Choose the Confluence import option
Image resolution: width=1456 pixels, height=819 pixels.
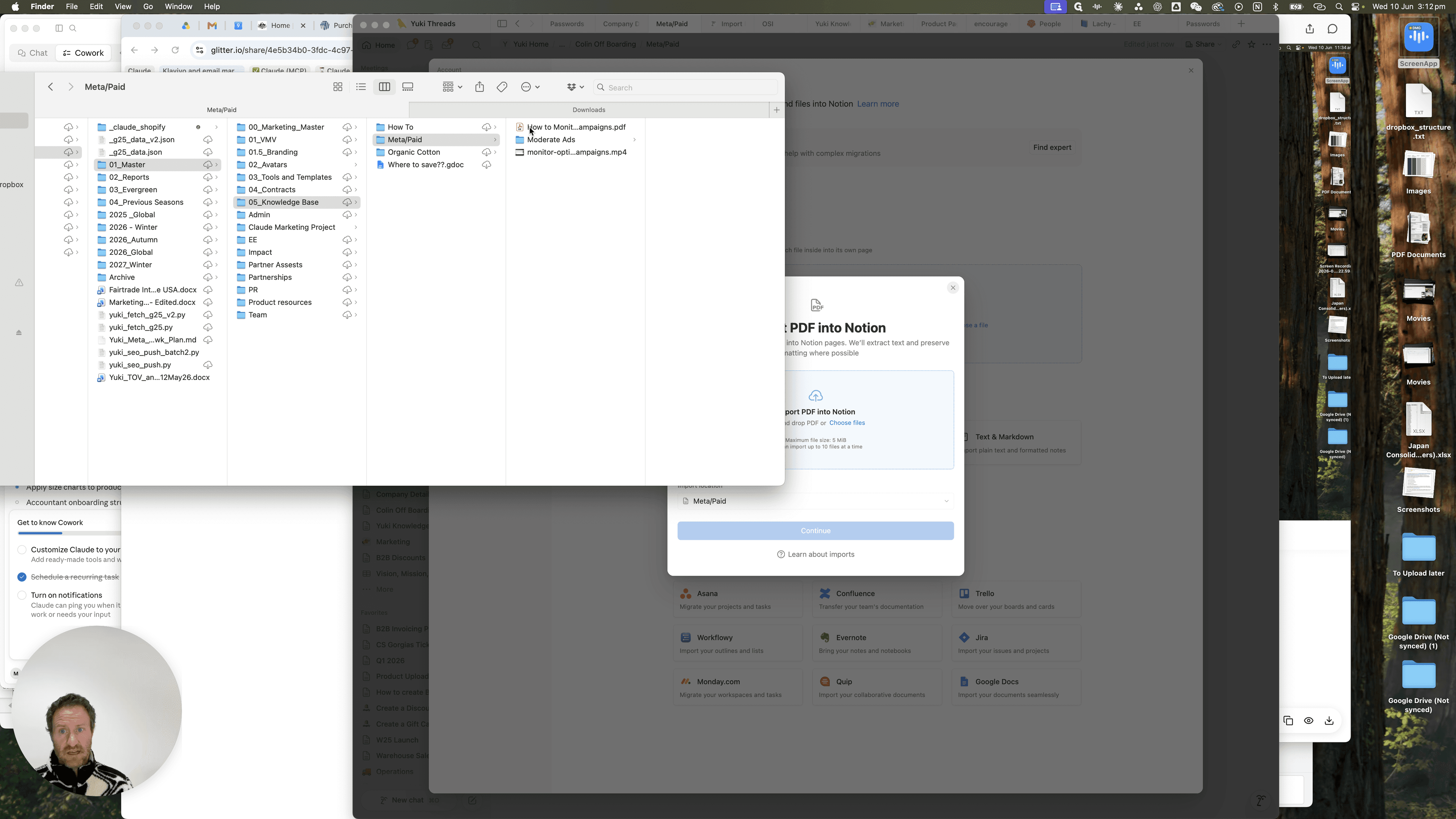point(877,599)
